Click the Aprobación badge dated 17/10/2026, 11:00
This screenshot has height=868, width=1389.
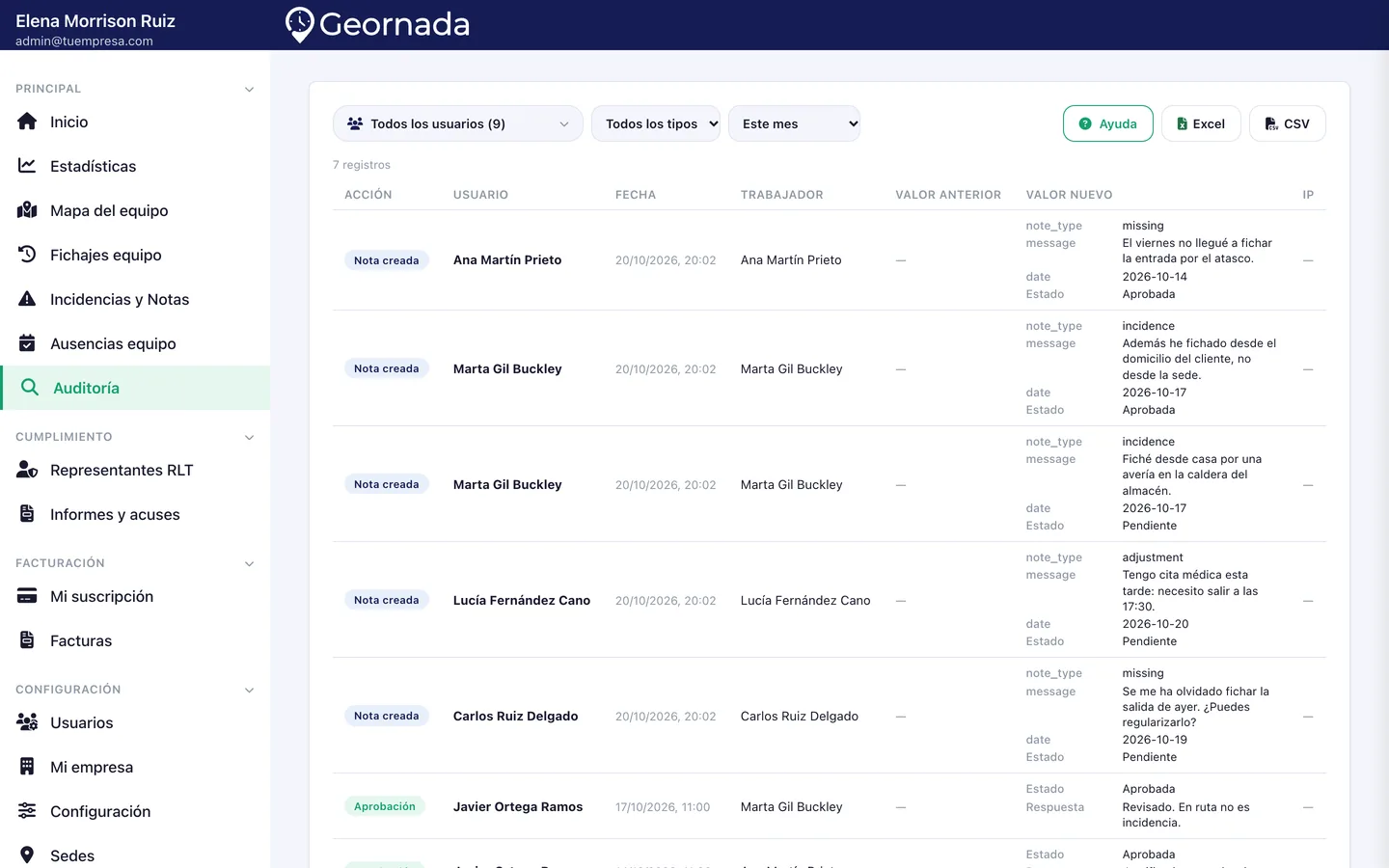coord(385,806)
